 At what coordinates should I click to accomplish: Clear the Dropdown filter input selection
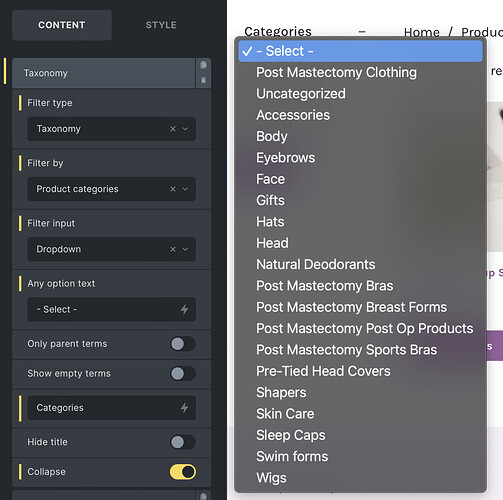[x=173, y=249]
